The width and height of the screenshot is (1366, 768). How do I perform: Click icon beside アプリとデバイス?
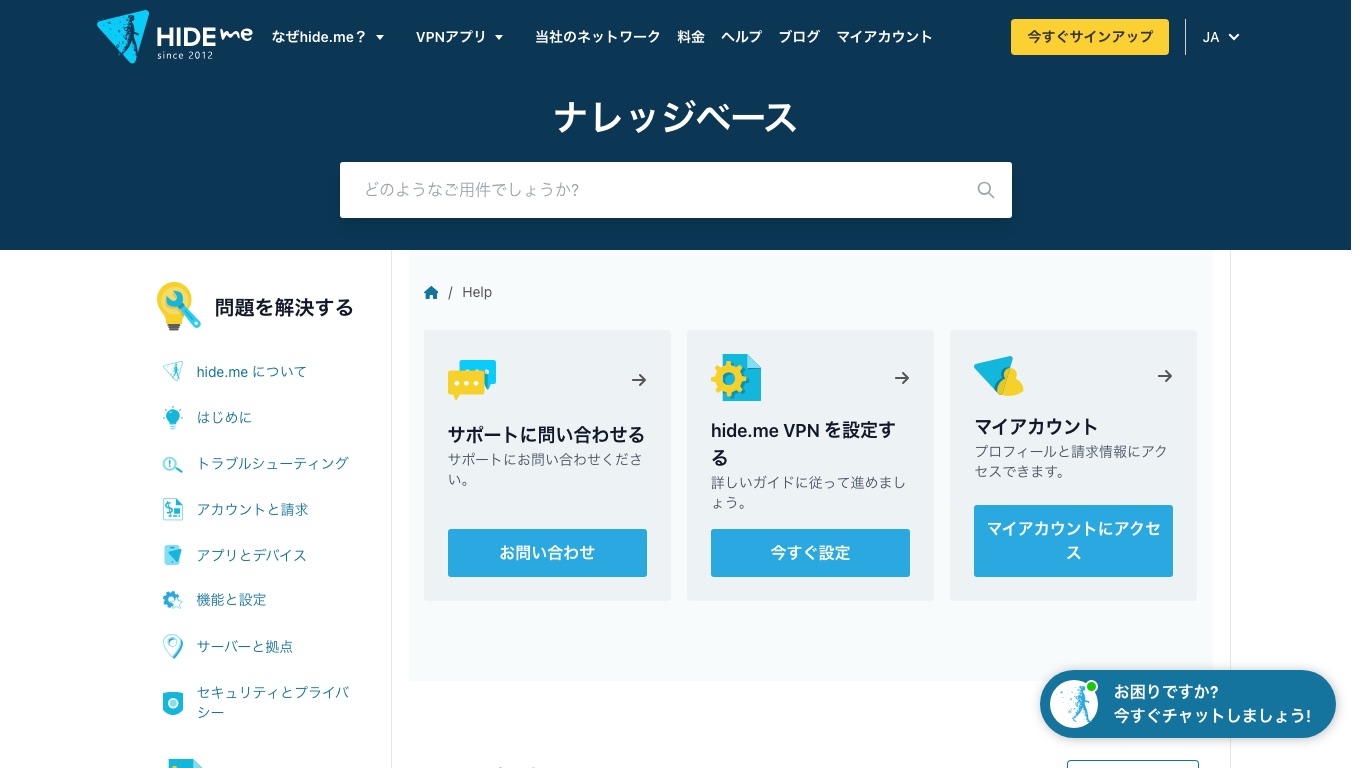click(173, 555)
